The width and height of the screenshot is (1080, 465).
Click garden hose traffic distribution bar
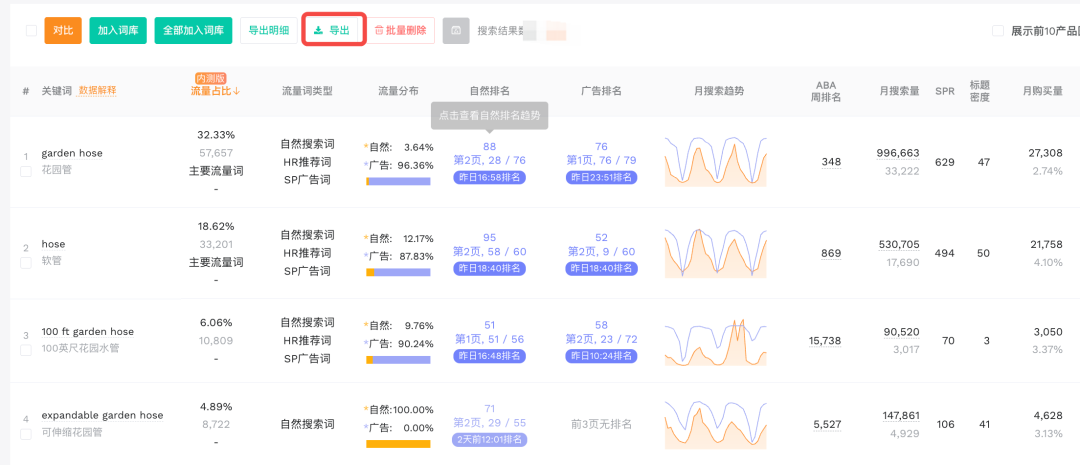(x=398, y=181)
